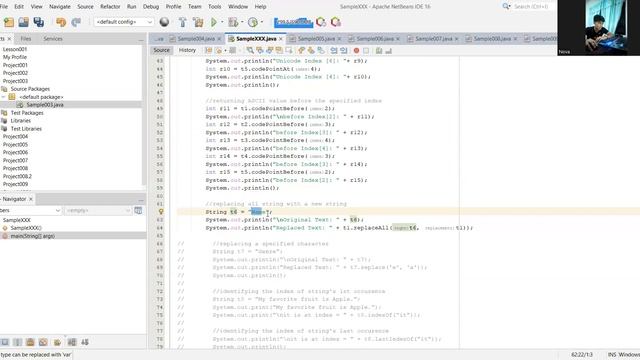Close the SampleXXX.java tab
This screenshot has width=640, height=360.
point(281,39)
